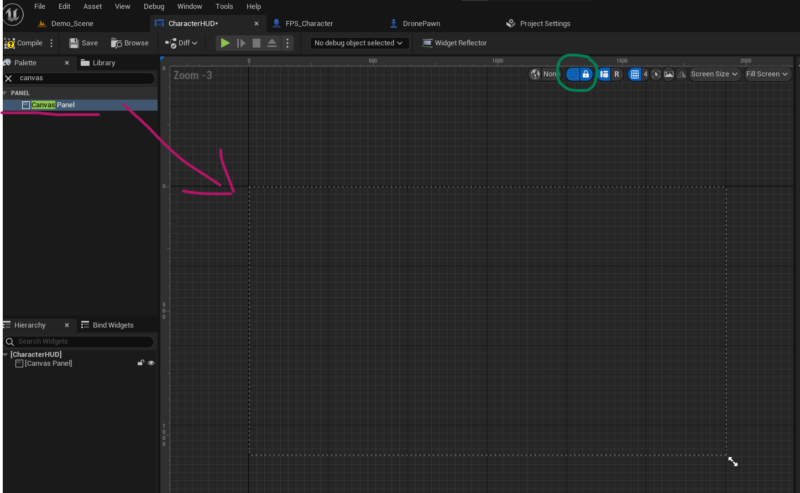Open the Debug menu
Image resolution: width=800 pixels, height=493 pixels.
tap(154, 7)
